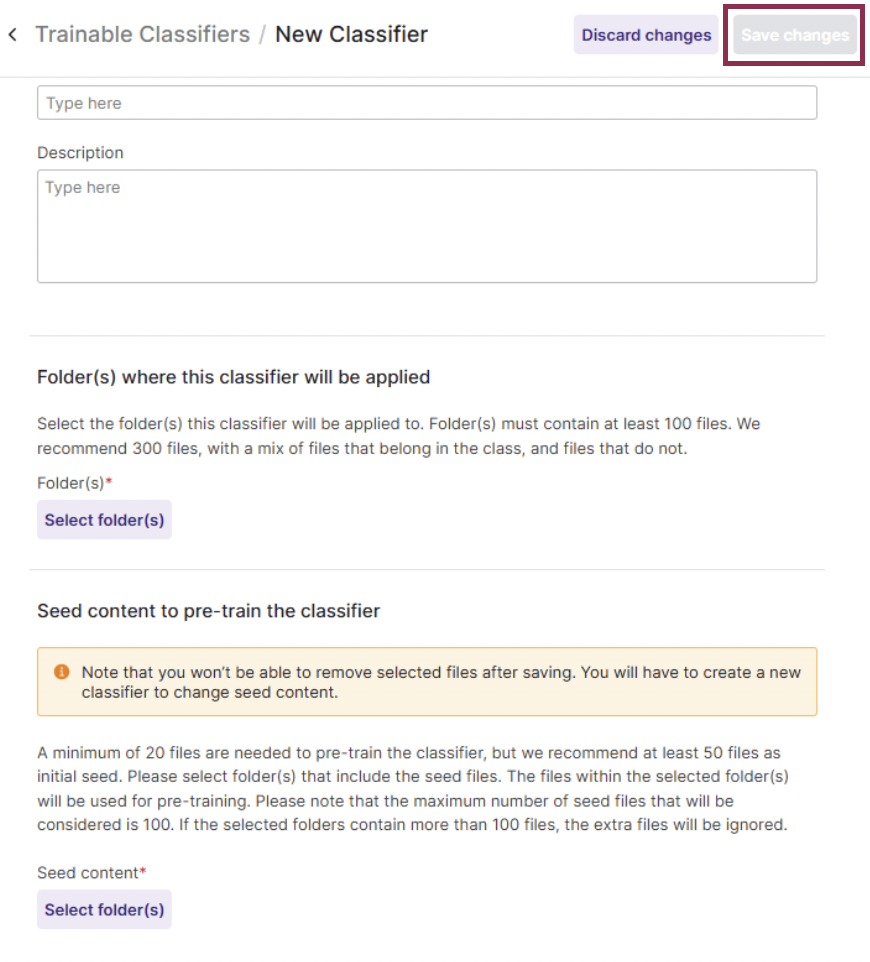The width and height of the screenshot is (870, 962).
Task: Select the New Classifier breadcrumb label
Action: click(350, 34)
